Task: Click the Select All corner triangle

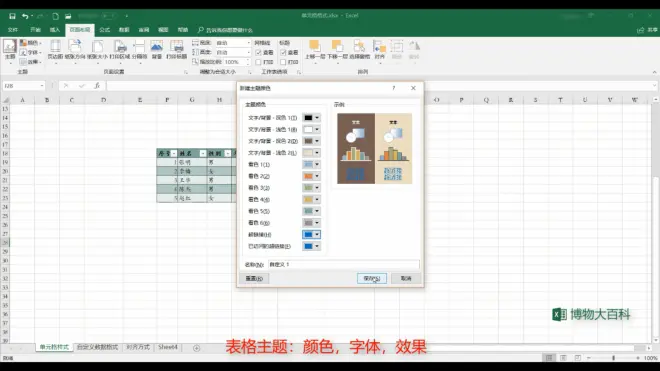Action: (x=6, y=100)
